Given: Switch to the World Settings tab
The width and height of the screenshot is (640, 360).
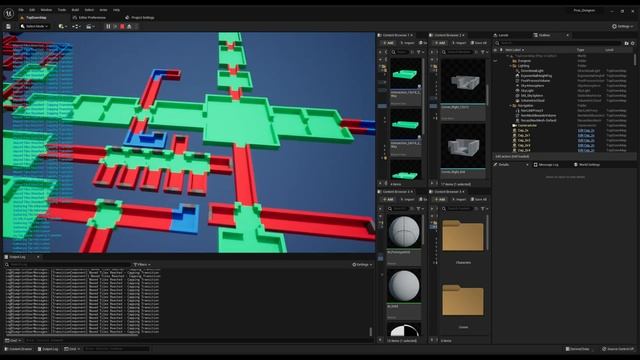Looking at the screenshot, I should [x=587, y=164].
